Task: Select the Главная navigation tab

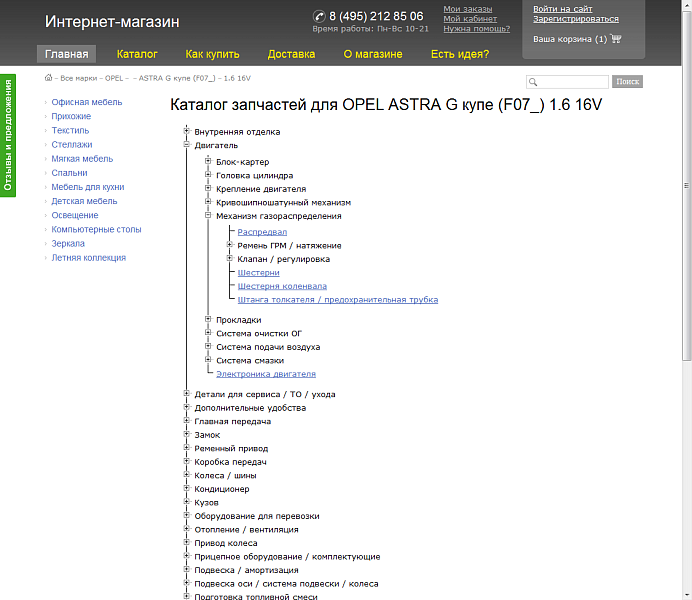Action: click(66, 54)
